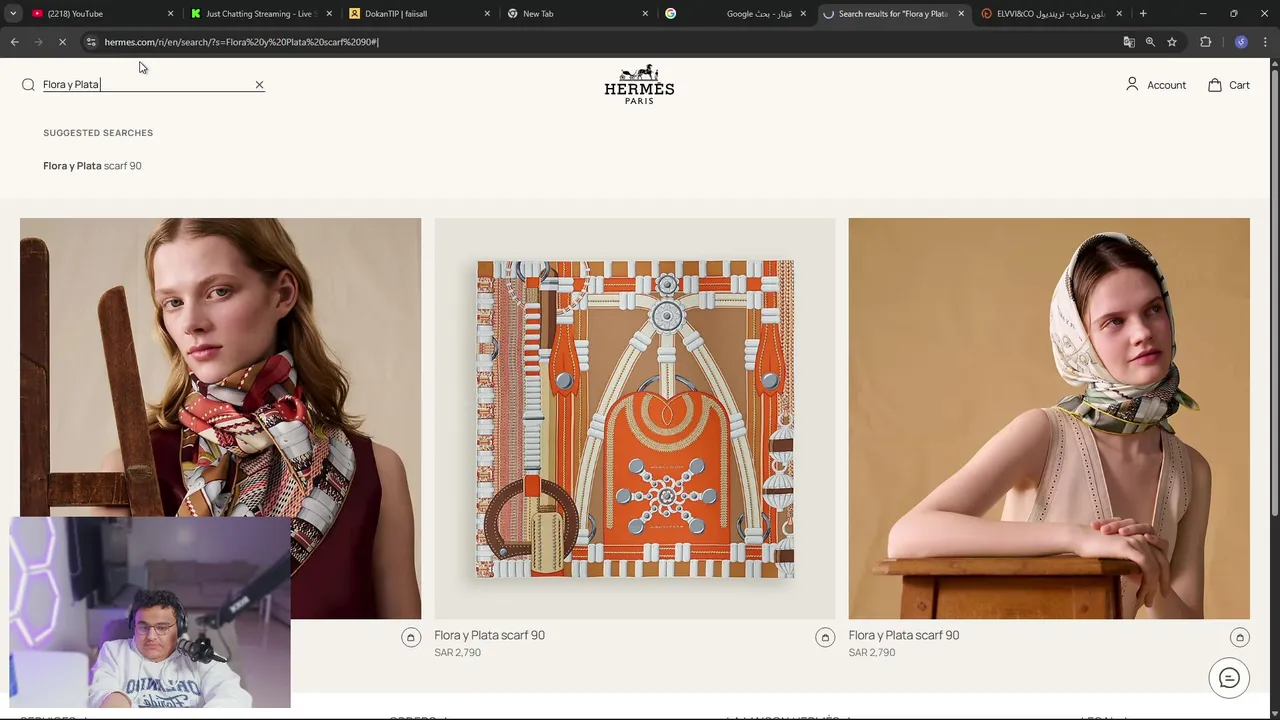The width and height of the screenshot is (1280, 720).
Task: Quick-add bag icon of the orange flat scarf card
Action: [825, 637]
